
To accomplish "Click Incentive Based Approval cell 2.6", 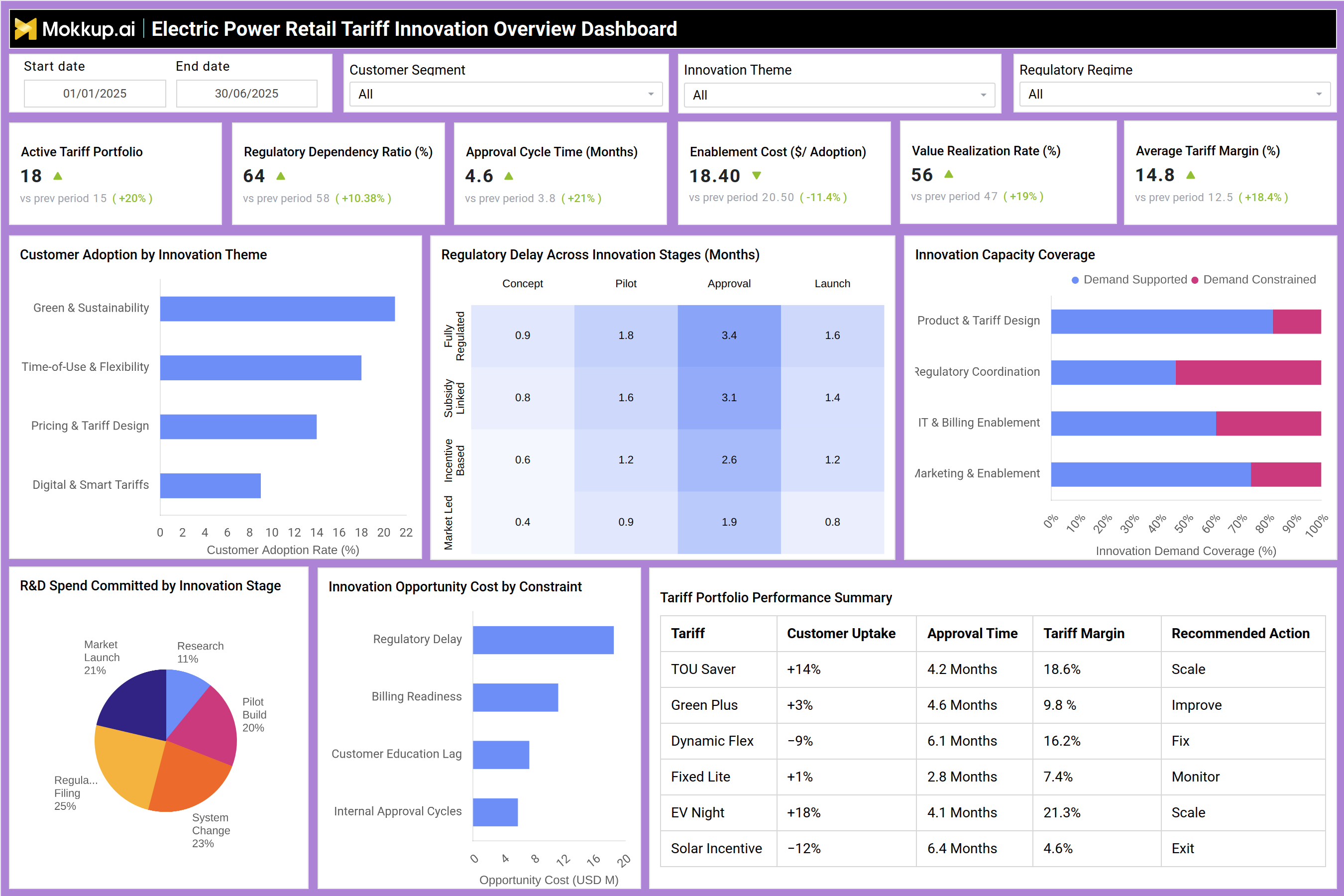I will 729,460.
